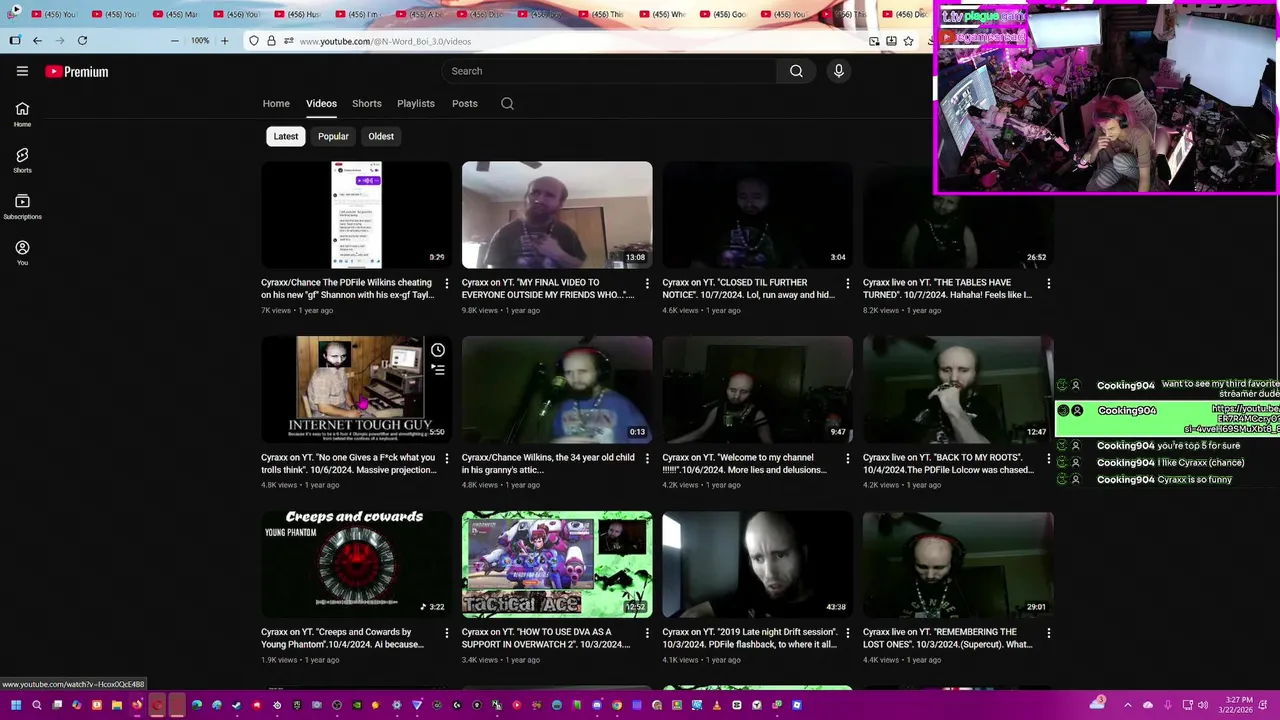Search within this channel's tab bar

pyautogui.click(x=507, y=103)
